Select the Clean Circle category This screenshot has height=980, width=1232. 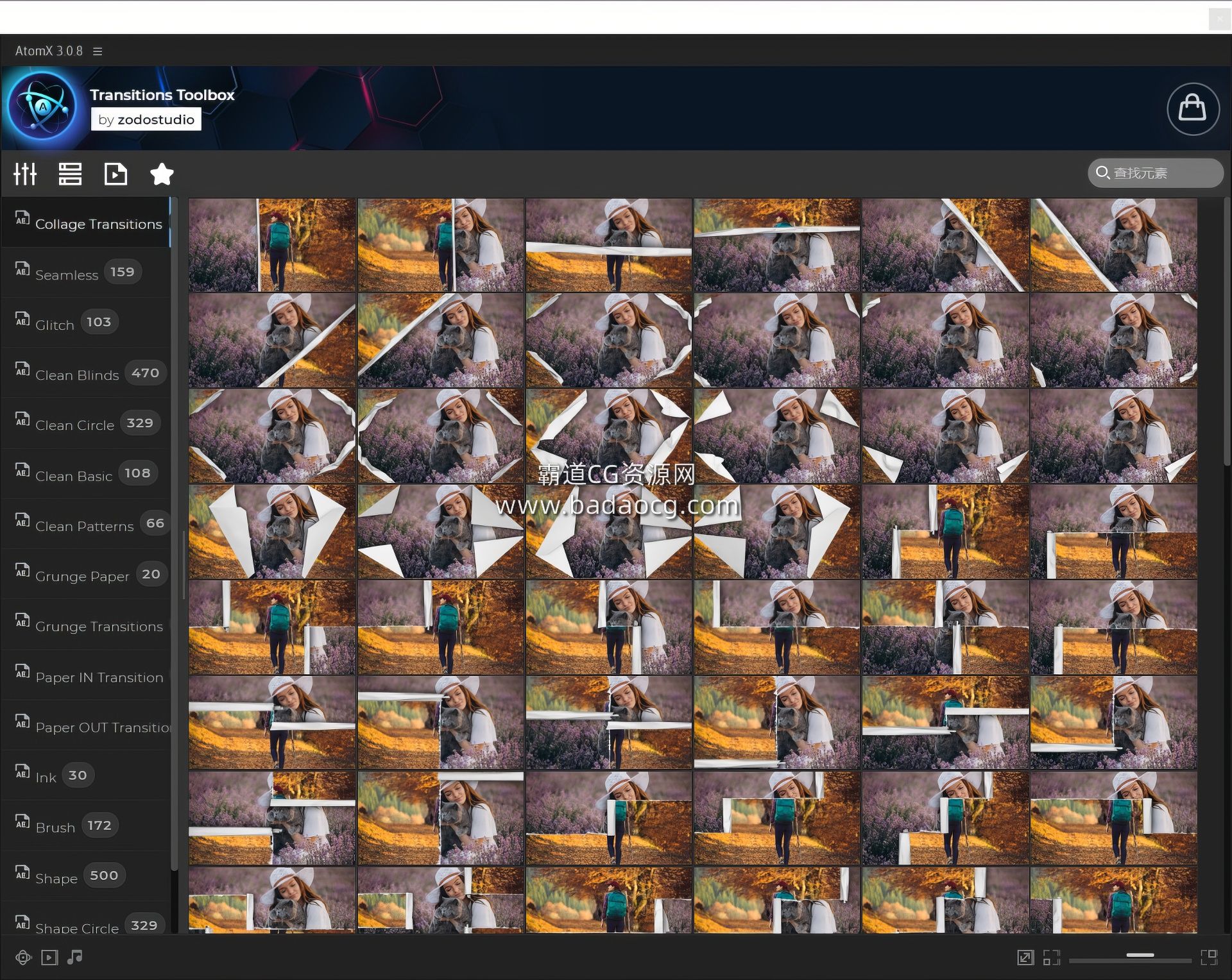click(x=86, y=423)
